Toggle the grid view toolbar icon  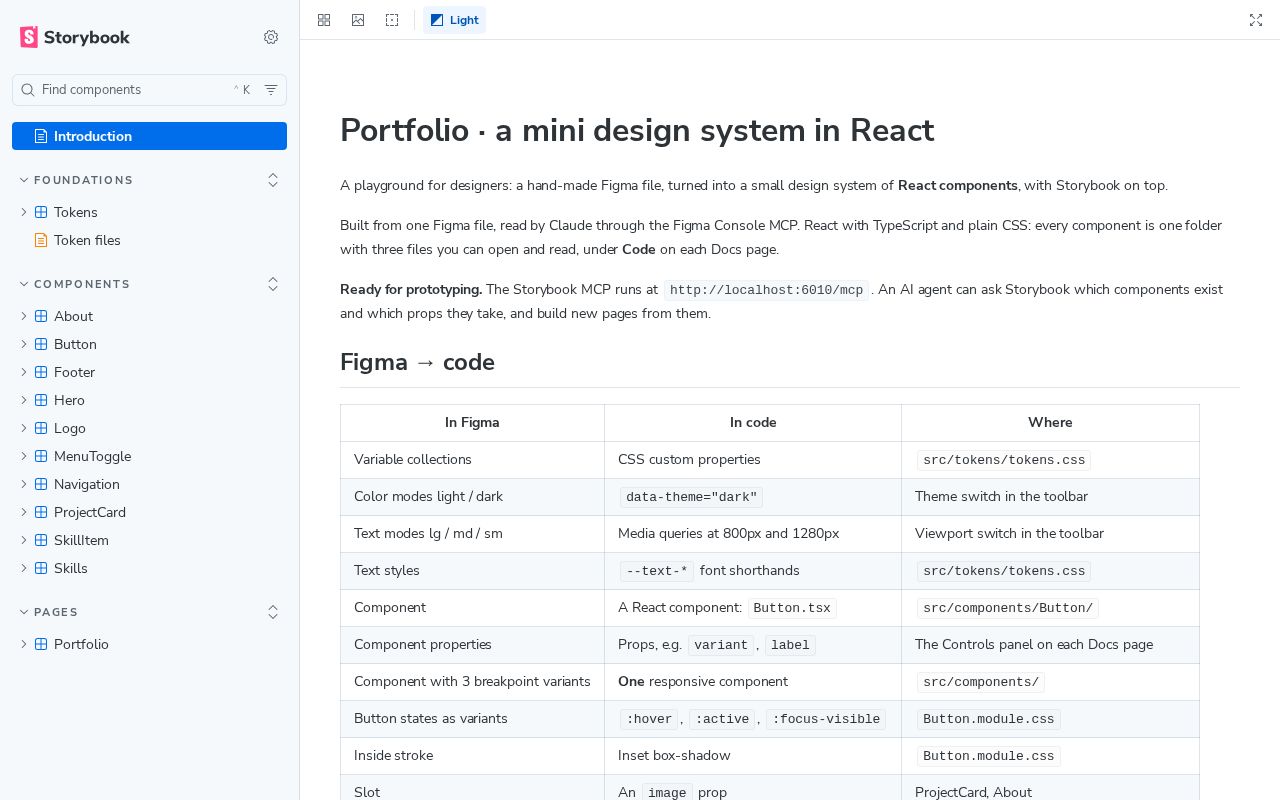[x=324, y=20]
